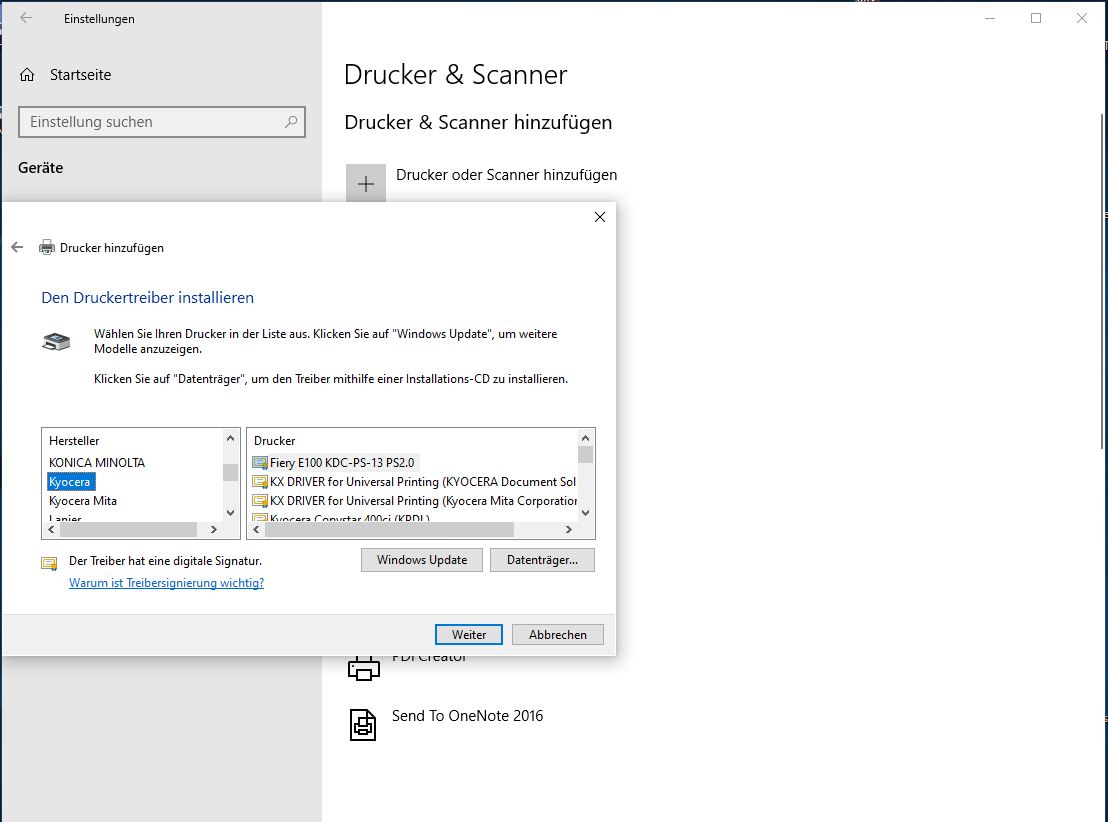Image resolution: width=1108 pixels, height=822 pixels.
Task: Close the Drucker hinzufügen dialog
Action: 600,217
